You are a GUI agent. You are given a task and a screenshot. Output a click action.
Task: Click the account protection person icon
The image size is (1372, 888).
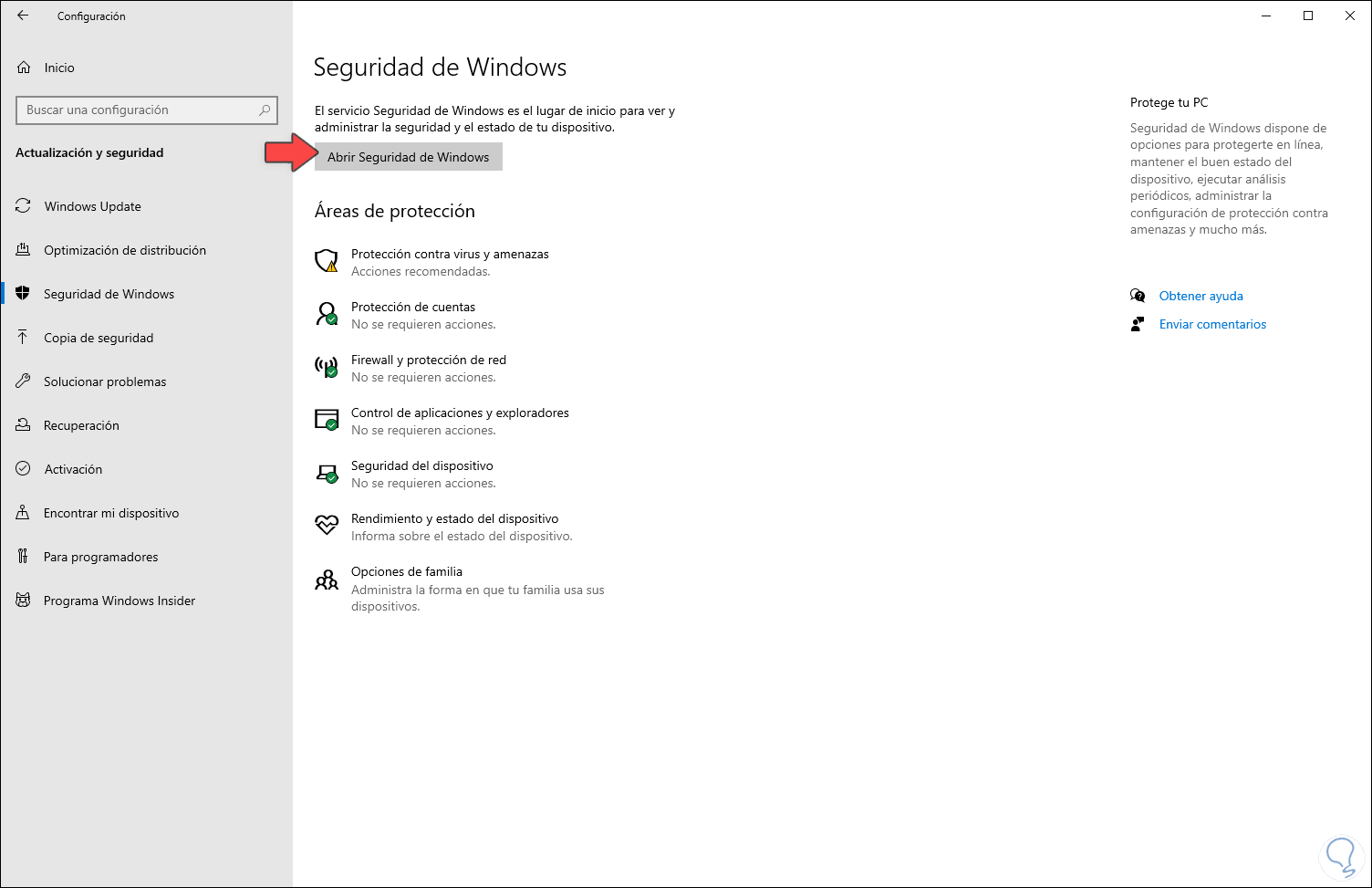(x=327, y=314)
